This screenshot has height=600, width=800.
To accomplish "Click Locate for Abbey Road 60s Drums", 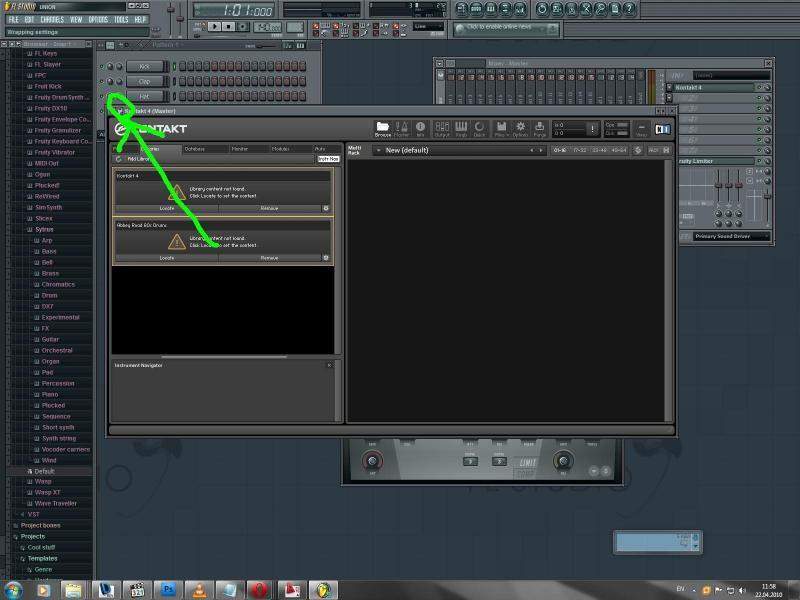I will click(x=167, y=258).
